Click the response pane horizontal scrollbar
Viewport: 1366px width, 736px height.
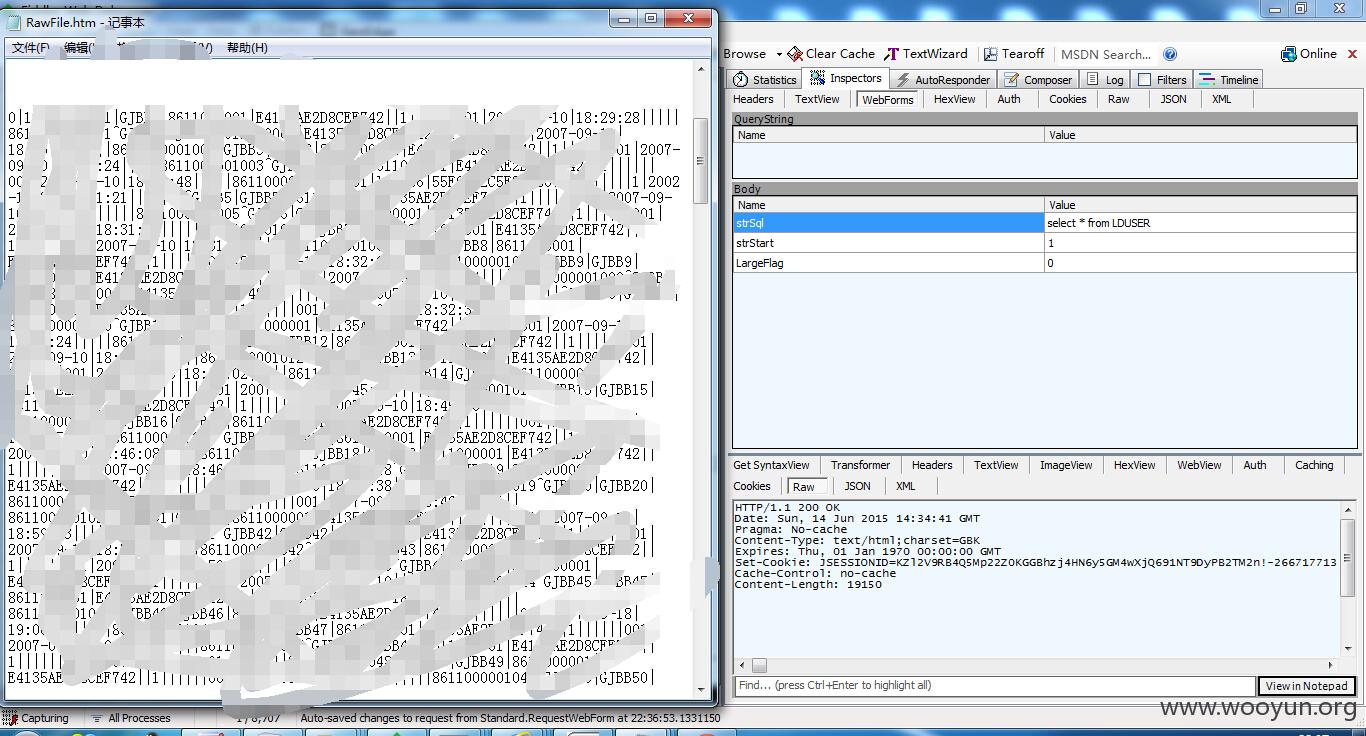(1037, 665)
